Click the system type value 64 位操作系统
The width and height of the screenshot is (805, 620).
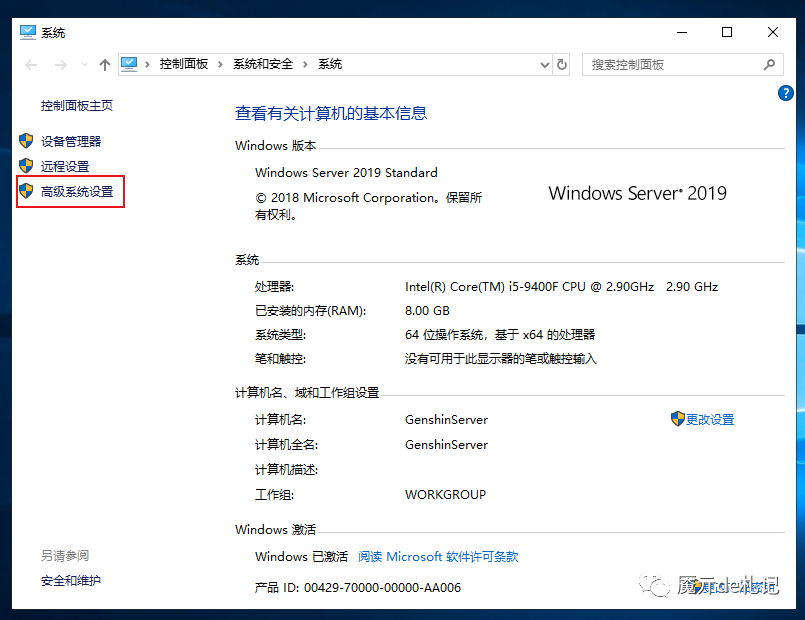(500, 335)
